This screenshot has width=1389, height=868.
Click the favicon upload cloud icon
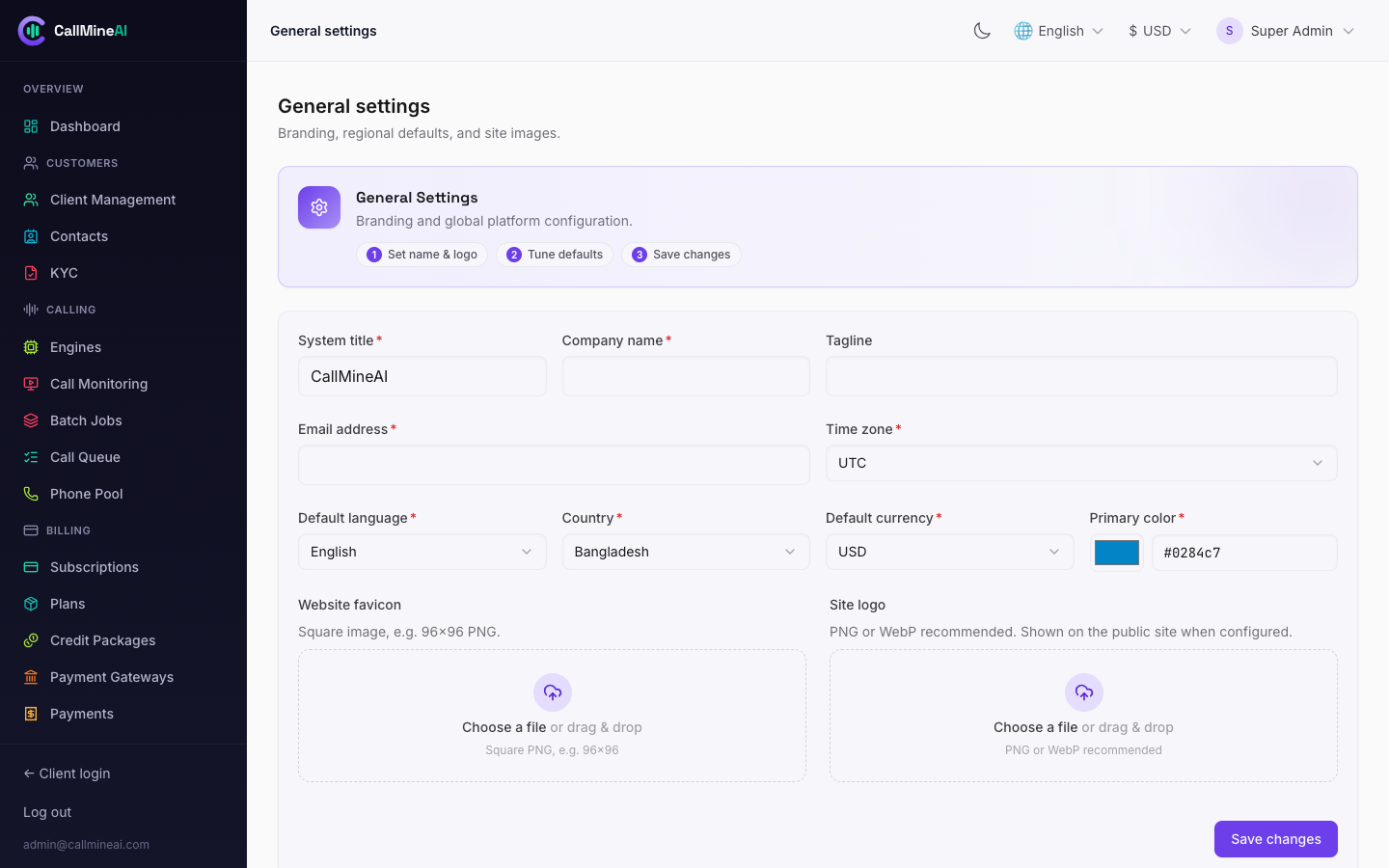pos(553,692)
